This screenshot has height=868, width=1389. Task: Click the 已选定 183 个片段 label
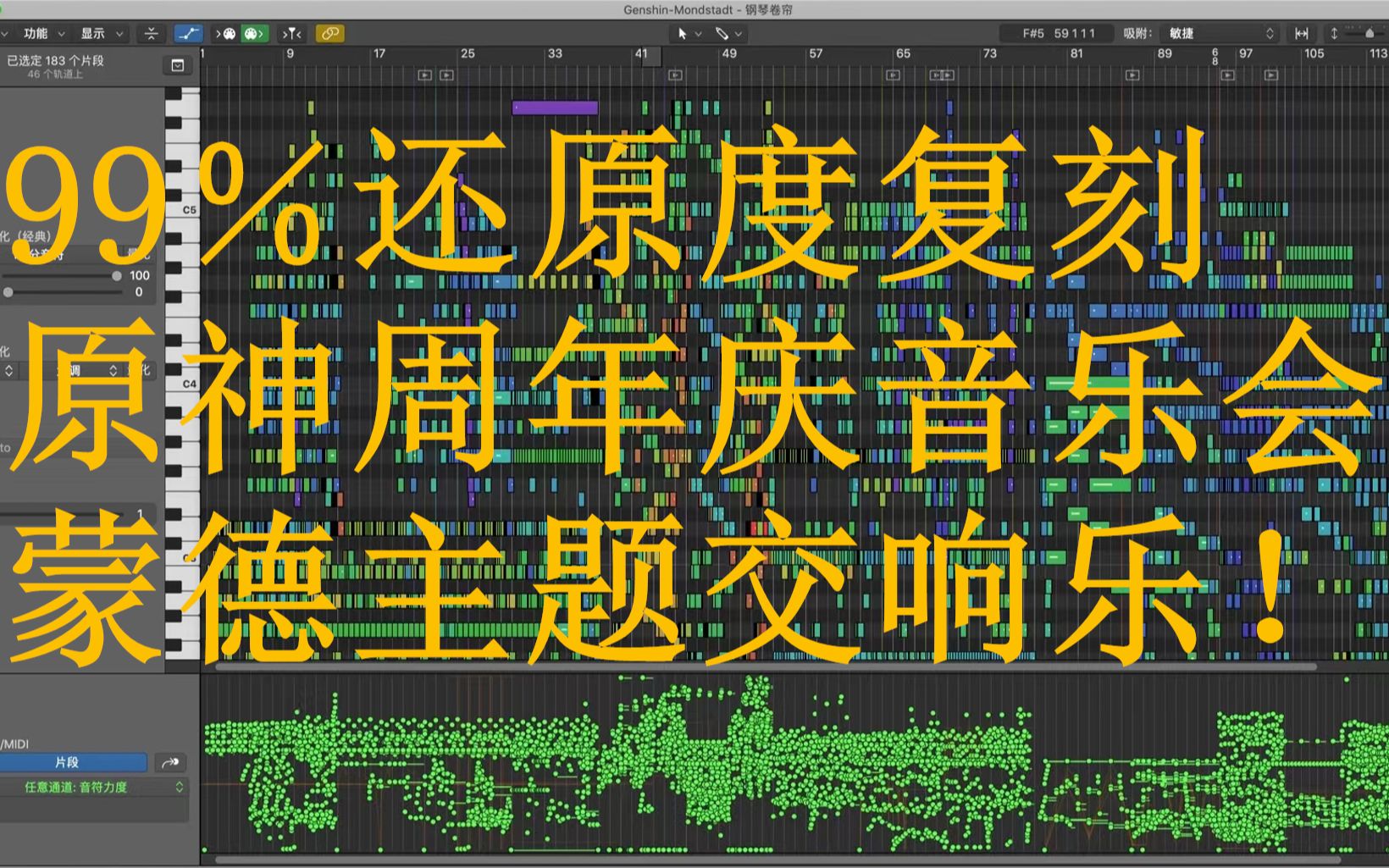[55, 61]
